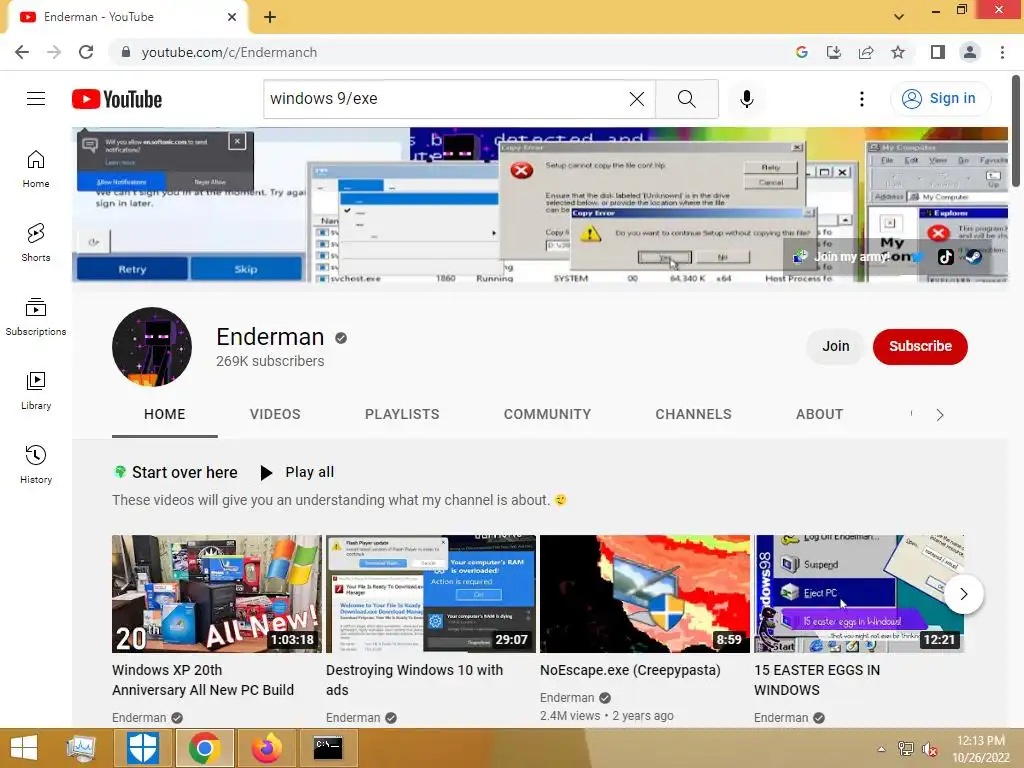Start voice search with microphone icon

coord(746,99)
